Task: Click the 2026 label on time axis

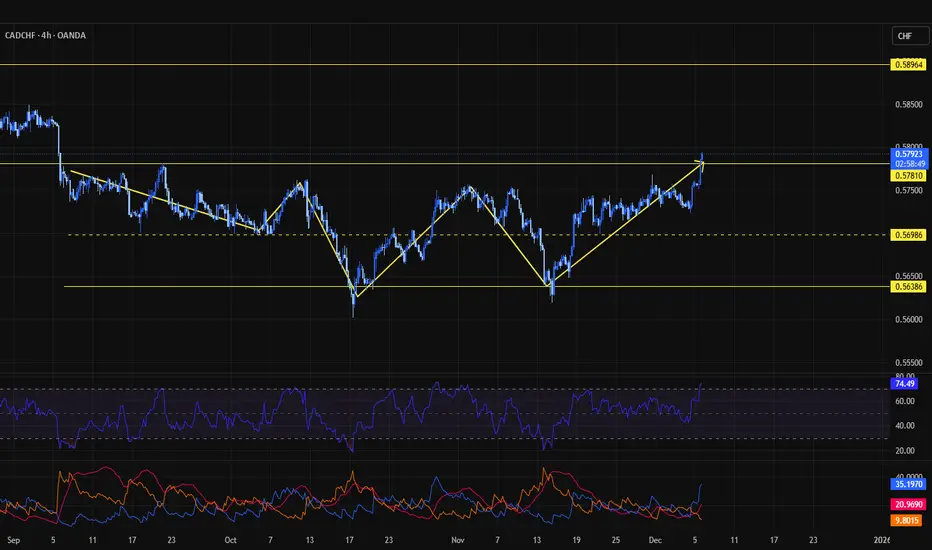Action: (x=883, y=539)
